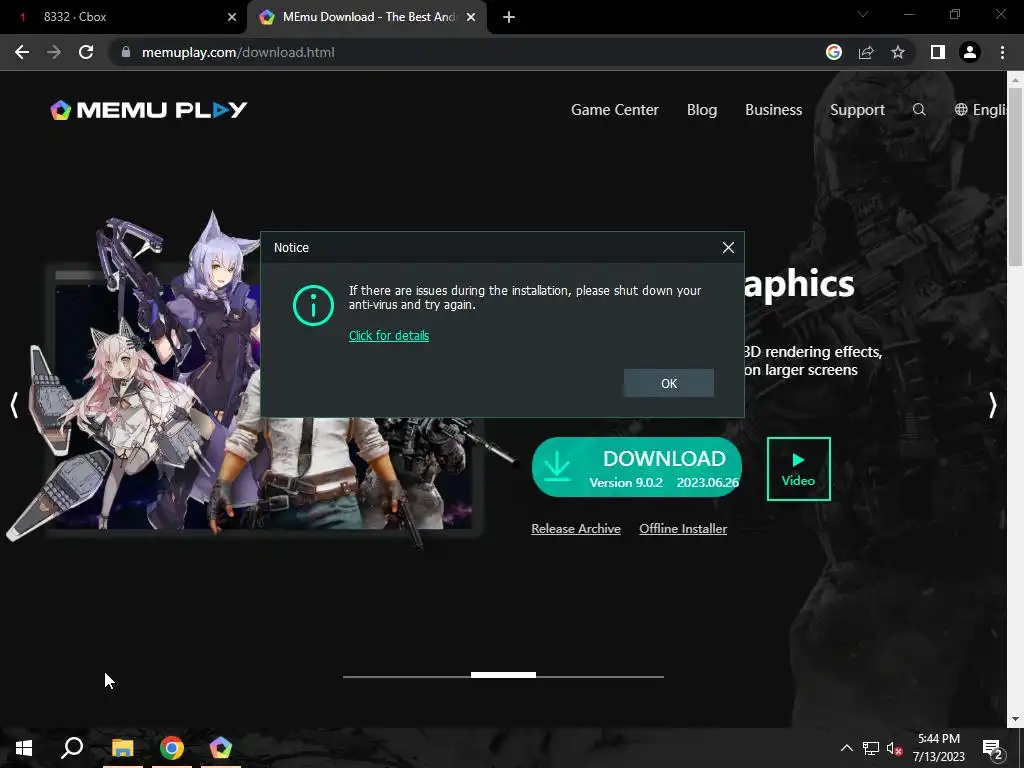Open the Windows Start menu
This screenshot has height=768, width=1024.
coord(24,748)
